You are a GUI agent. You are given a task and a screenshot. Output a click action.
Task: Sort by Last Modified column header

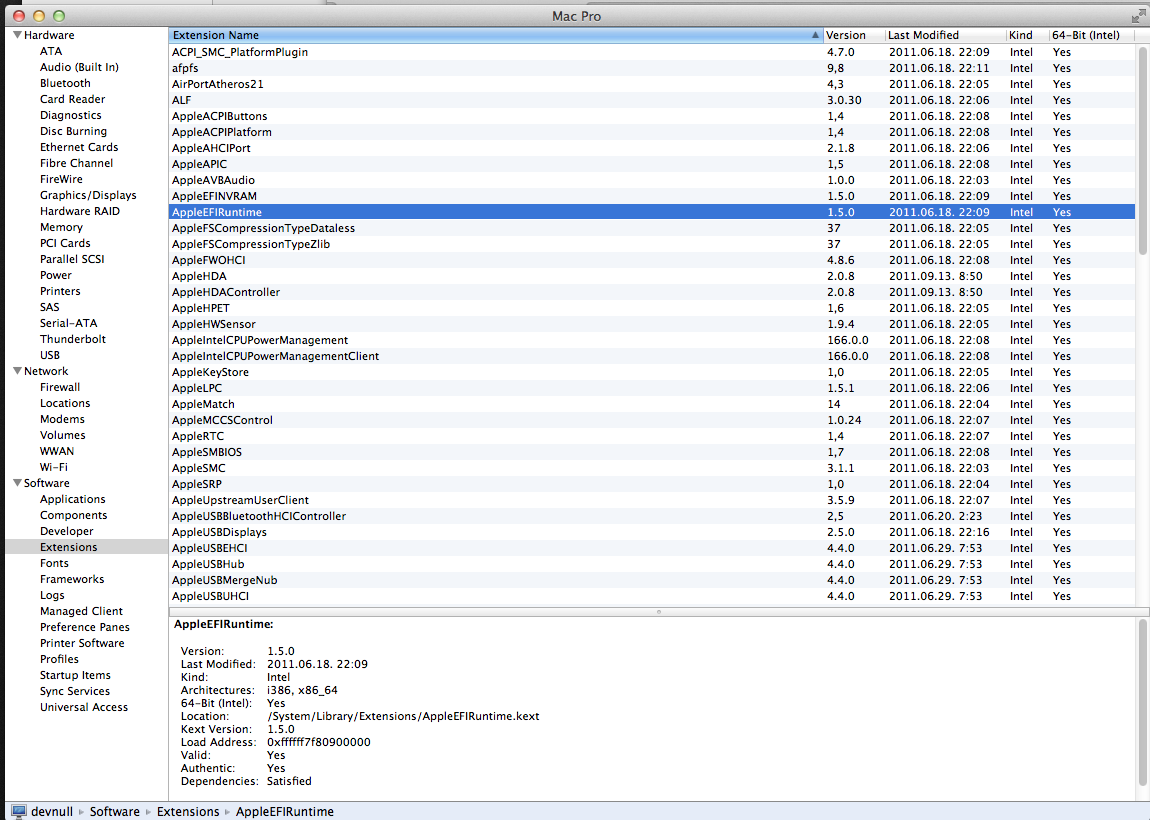tap(945, 35)
